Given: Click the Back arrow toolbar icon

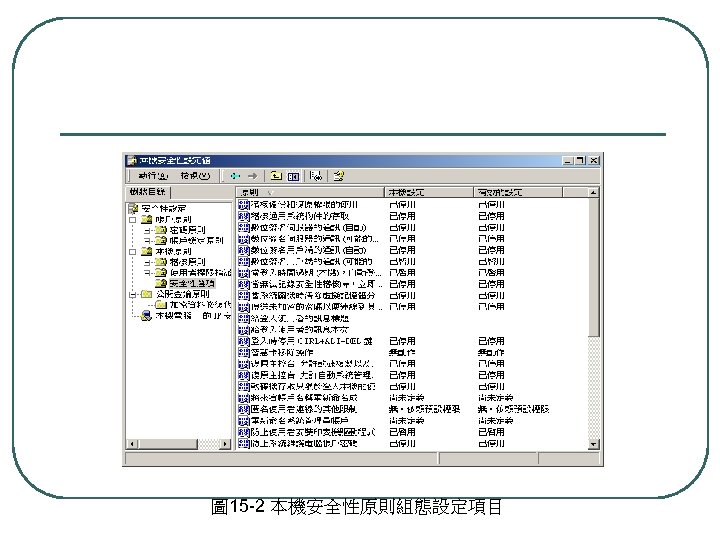Looking at the screenshot, I should (235, 176).
